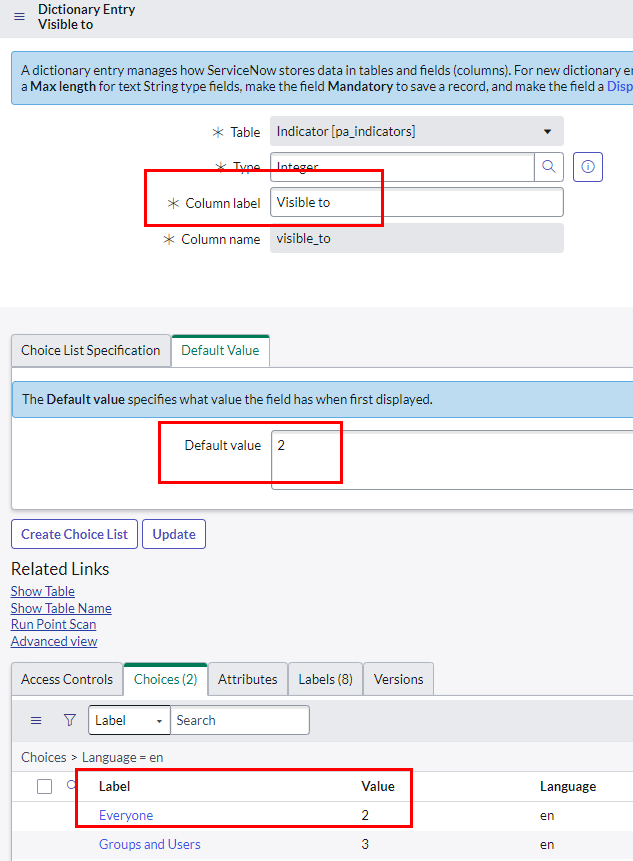This screenshot has height=861, width=633.
Task: Click into the Column label input field
Action: [416, 202]
